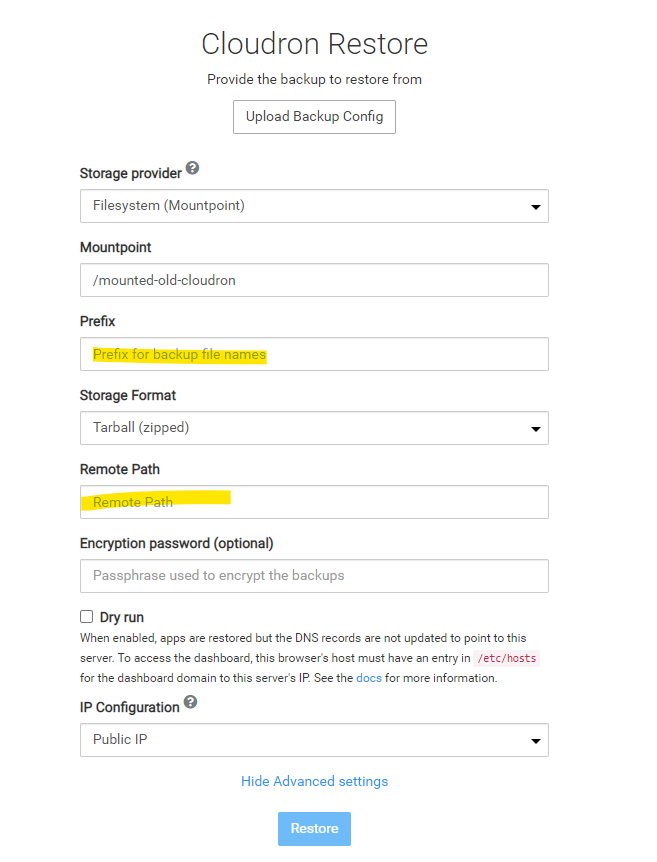Focus the encryption passphrase input field
The width and height of the screenshot is (657, 862).
(x=314, y=576)
